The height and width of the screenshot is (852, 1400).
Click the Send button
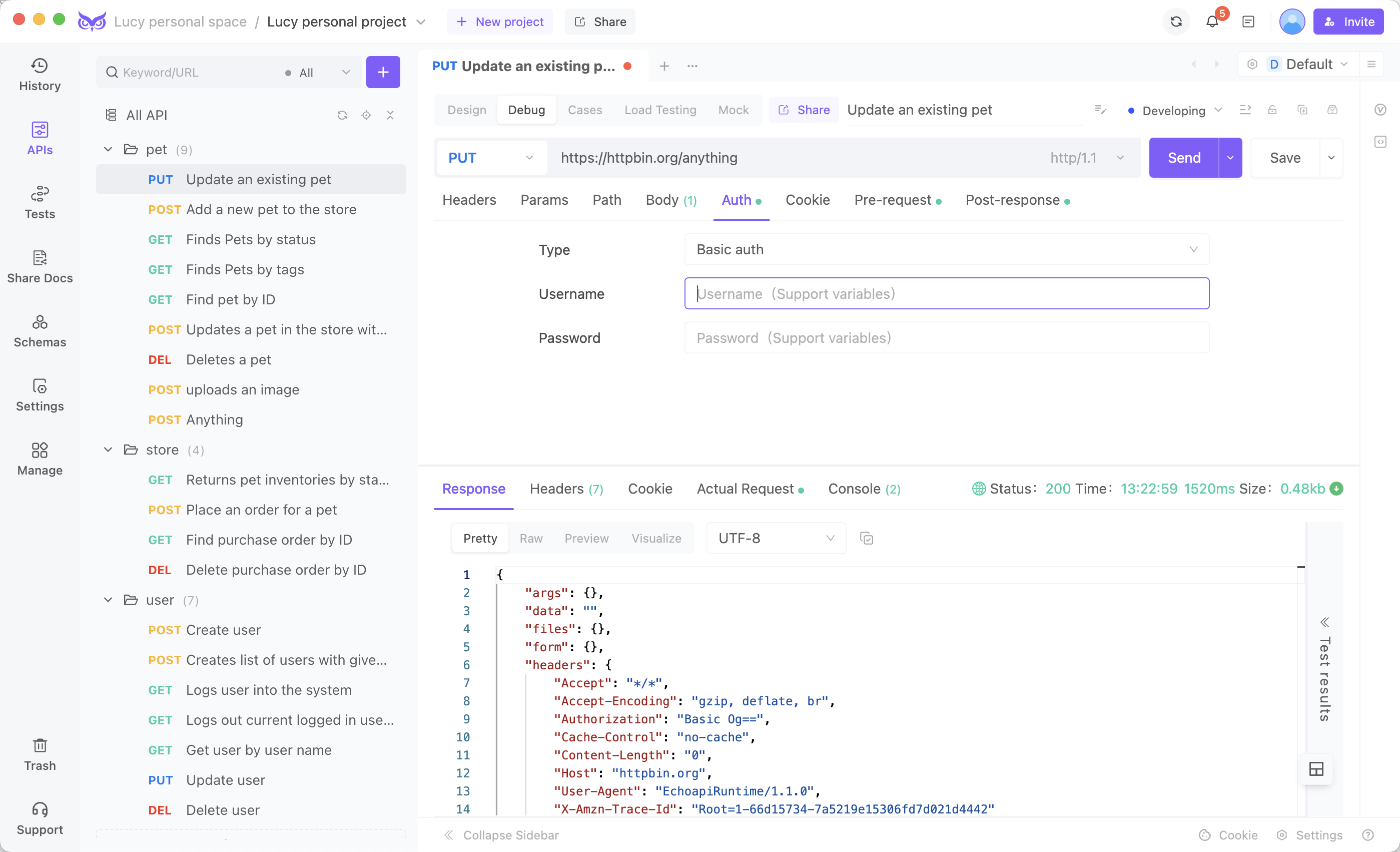(1184, 157)
